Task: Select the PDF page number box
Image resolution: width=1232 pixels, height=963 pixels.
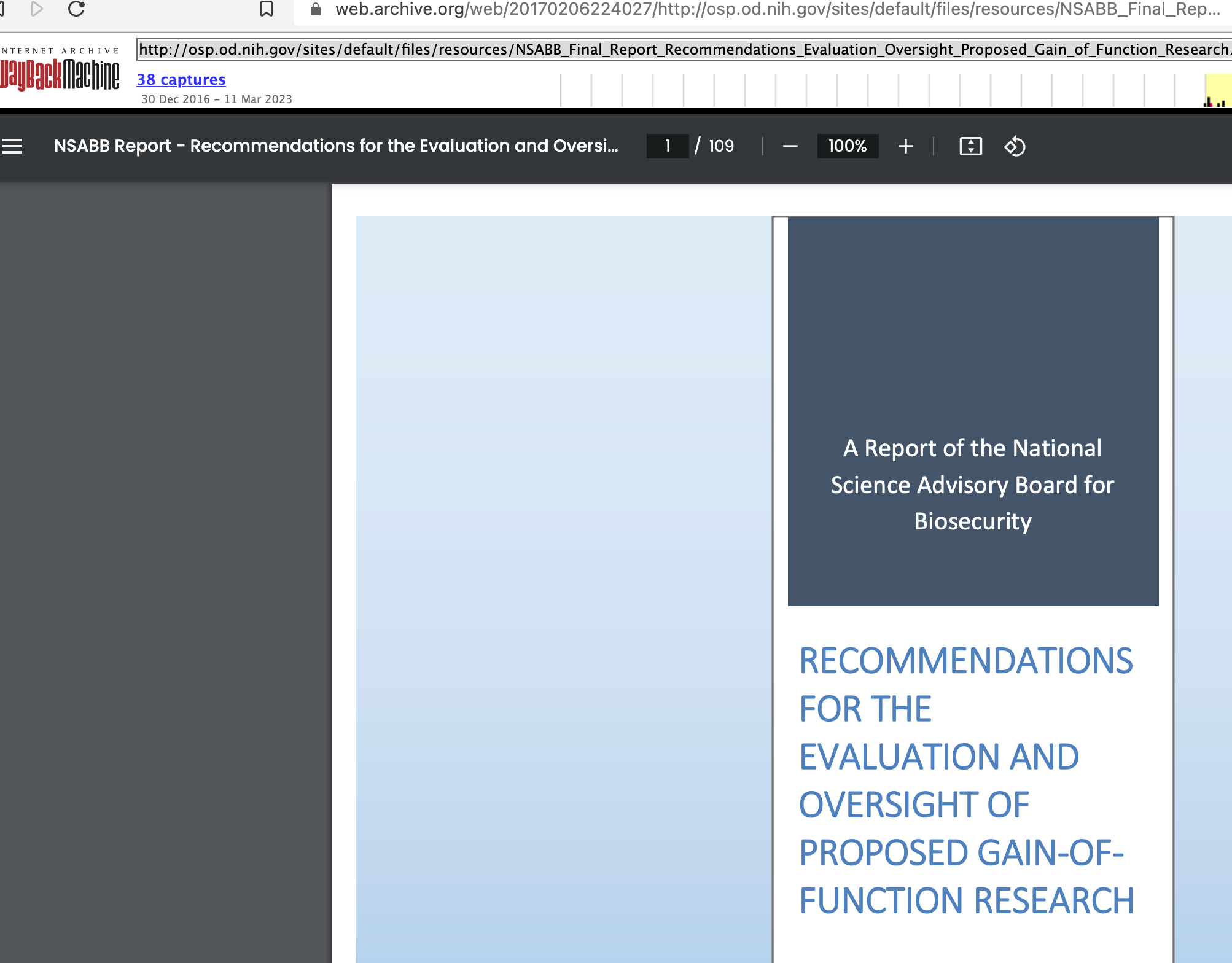Action: (x=668, y=146)
